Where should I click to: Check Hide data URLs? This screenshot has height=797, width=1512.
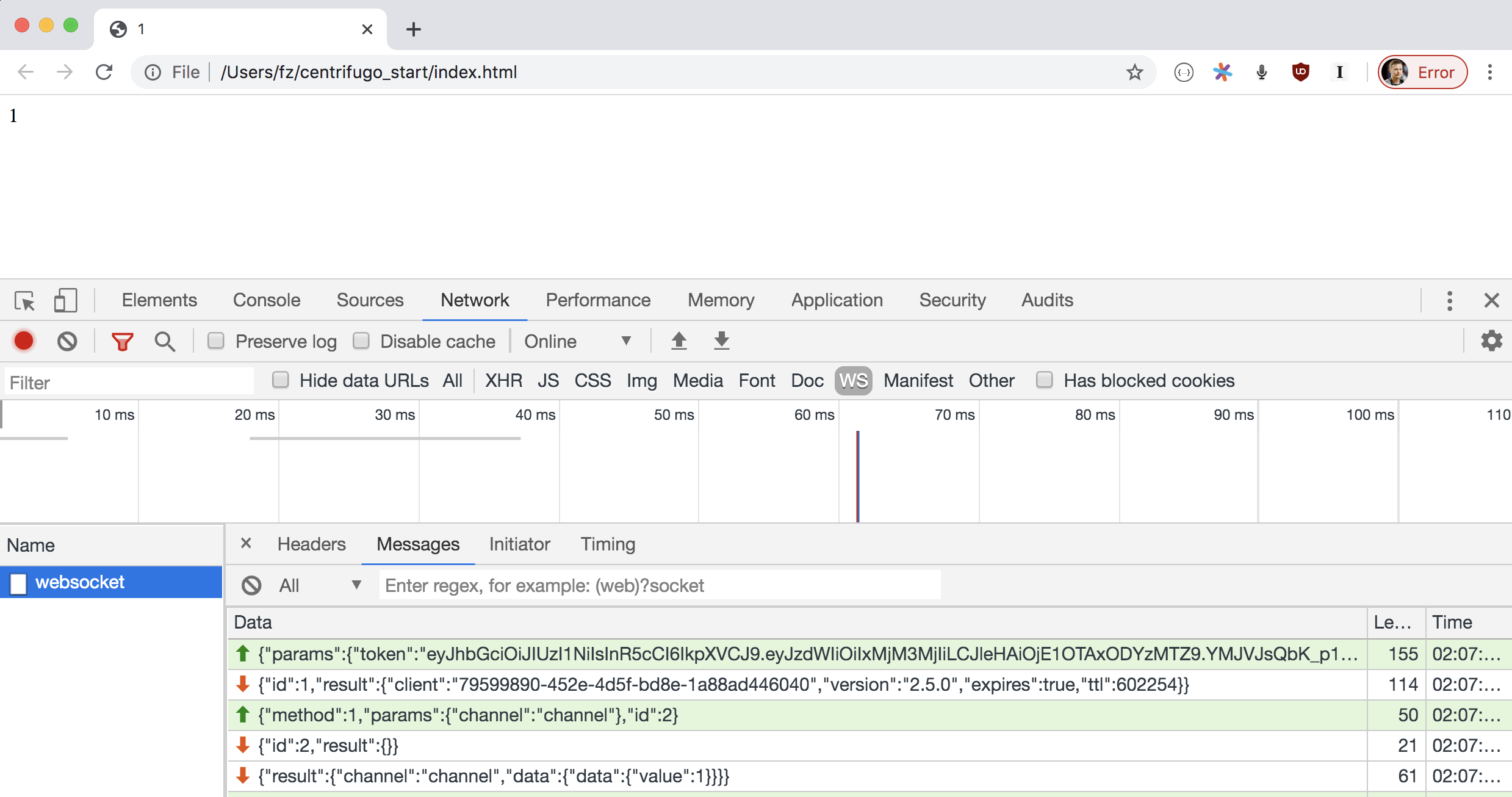pyautogui.click(x=280, y=380)
